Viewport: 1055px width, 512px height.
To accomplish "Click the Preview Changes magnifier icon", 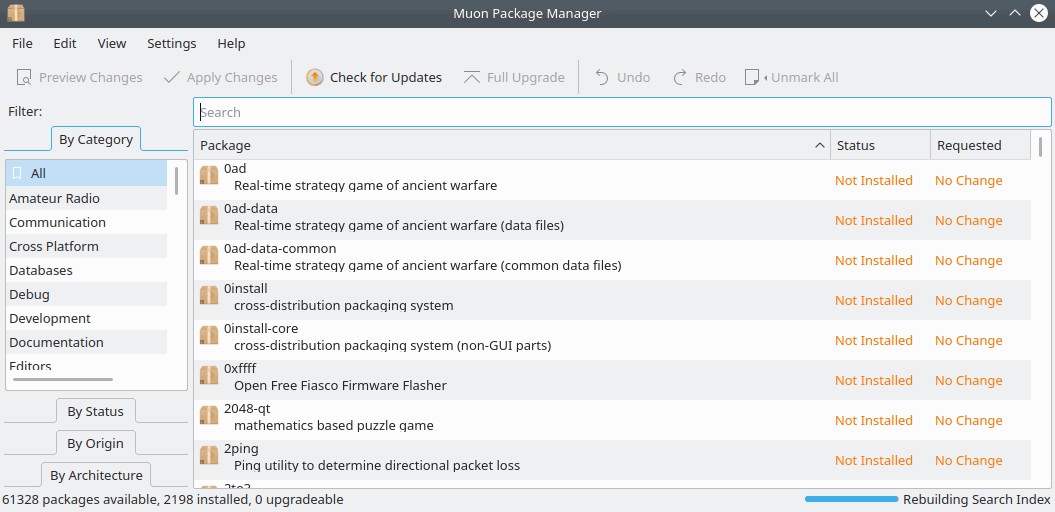I will [x=24, y=77].
